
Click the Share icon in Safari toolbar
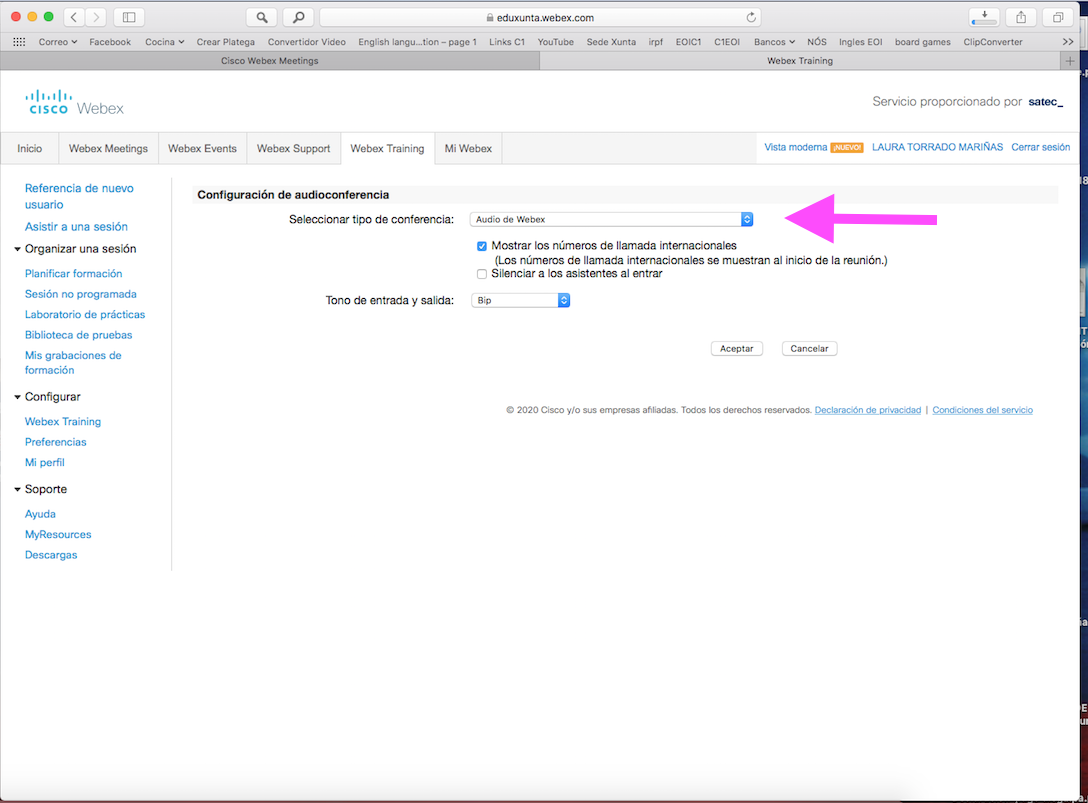tap(1021, 17)
